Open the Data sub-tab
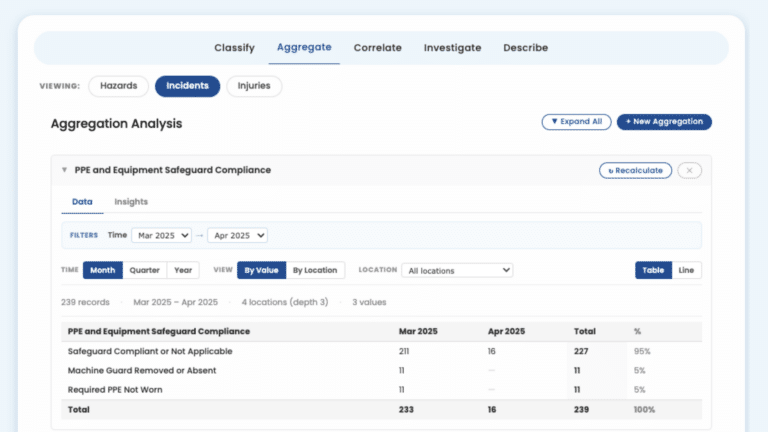This screenshot has width=768, height=432. click(82, 202)
